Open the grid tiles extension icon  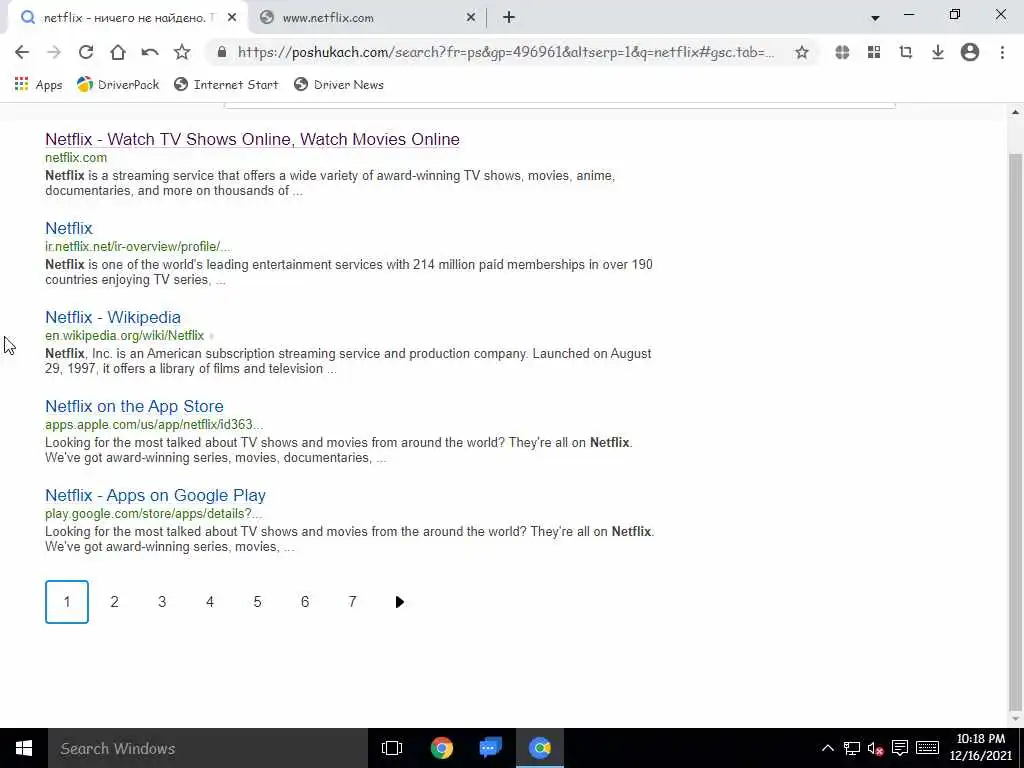(x=874, y=52)
